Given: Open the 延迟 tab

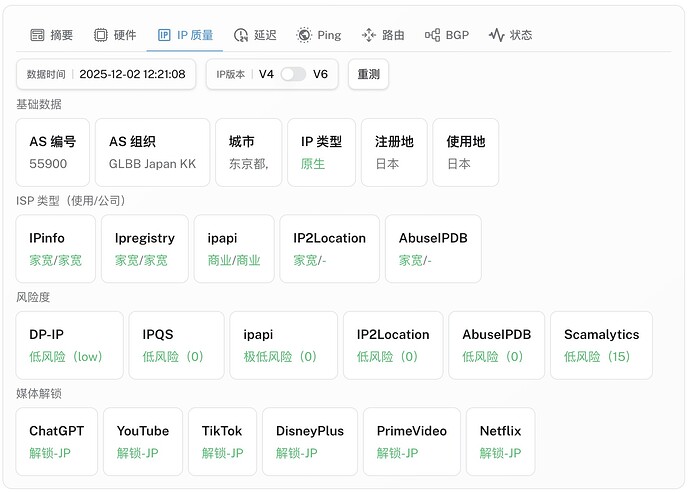Looking at the screenshot, I should 256,35.
